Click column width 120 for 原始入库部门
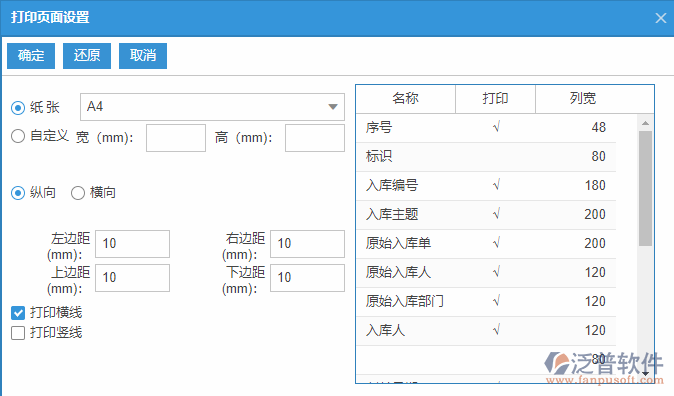 coord(595,302)
